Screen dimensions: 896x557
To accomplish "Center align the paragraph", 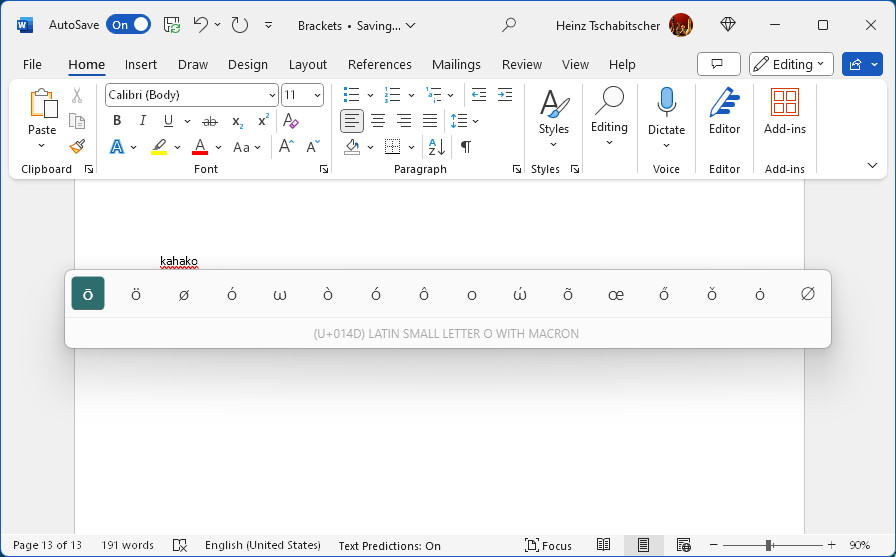I will (x=378, y=121).
